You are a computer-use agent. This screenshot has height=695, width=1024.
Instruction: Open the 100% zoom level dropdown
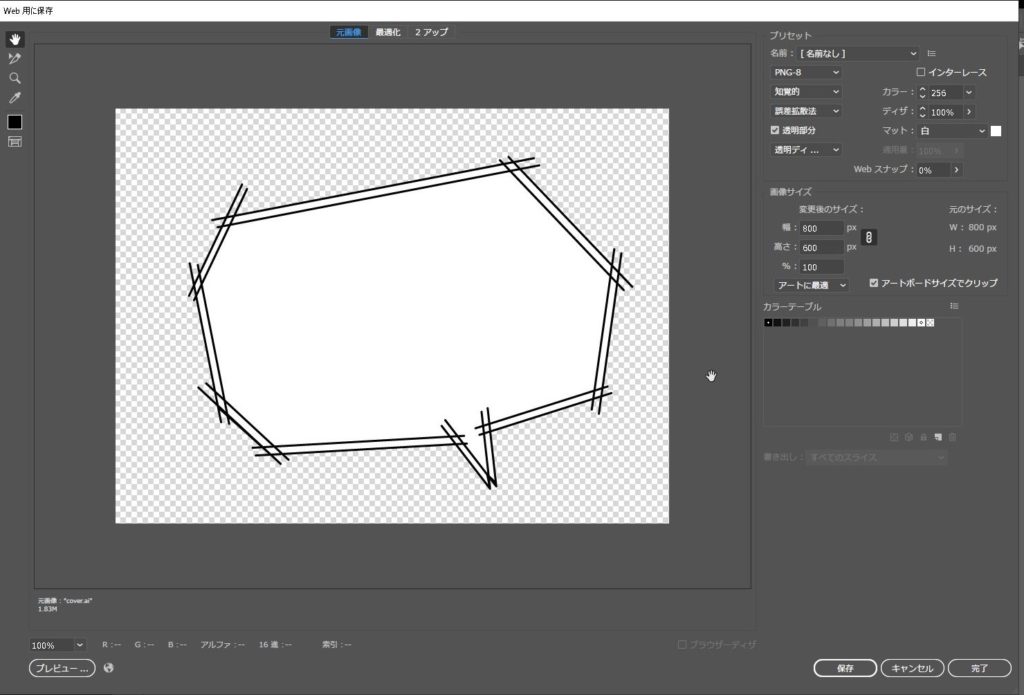click(79, 645)
